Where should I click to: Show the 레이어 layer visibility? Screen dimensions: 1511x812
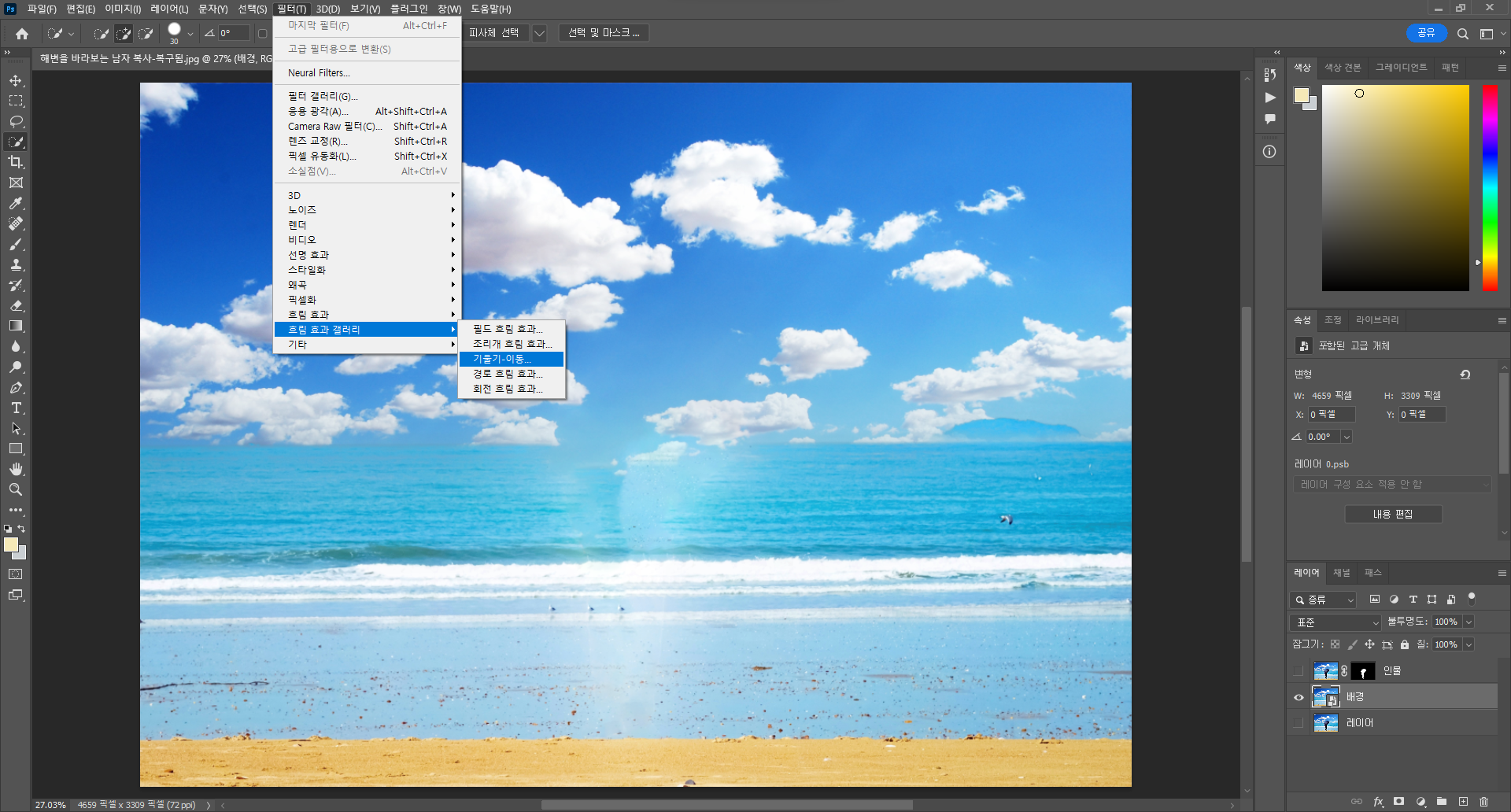[1299, 723]
